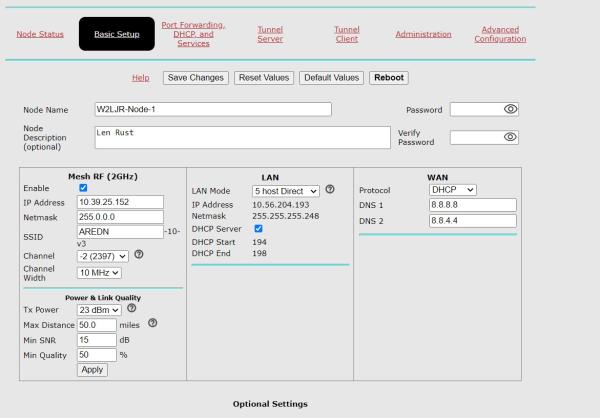Image resolution: width=600 pixels, height=418 pixels.
Task: Open the Tx Power help icon
Action: click(131, 308)
